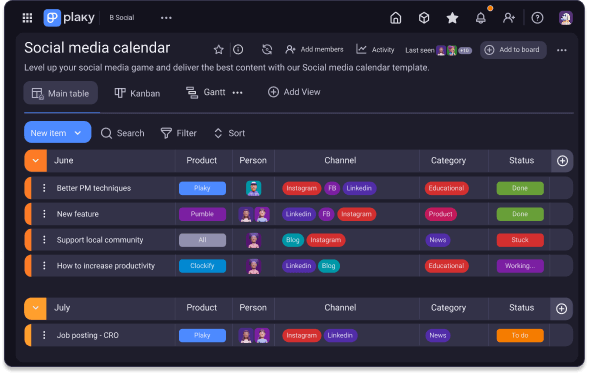Click July group Status column header
The width and height of the screenshot is (589, 374).
tap(521, 308)
